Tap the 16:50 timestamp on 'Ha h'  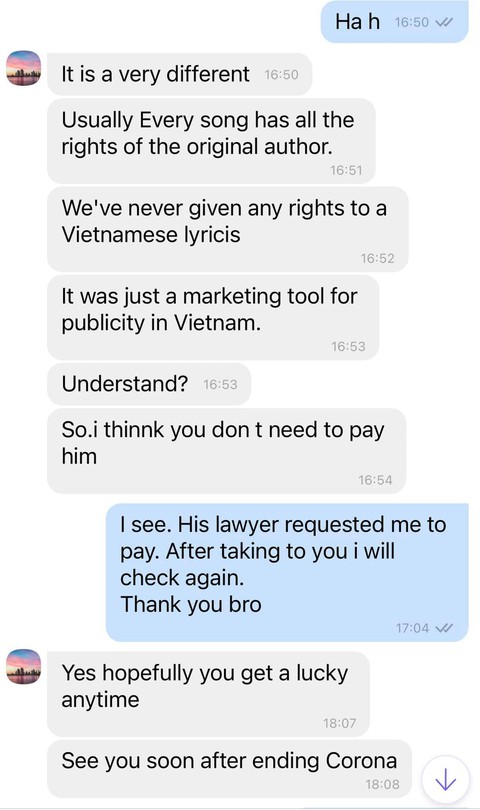tap(411, 22)
